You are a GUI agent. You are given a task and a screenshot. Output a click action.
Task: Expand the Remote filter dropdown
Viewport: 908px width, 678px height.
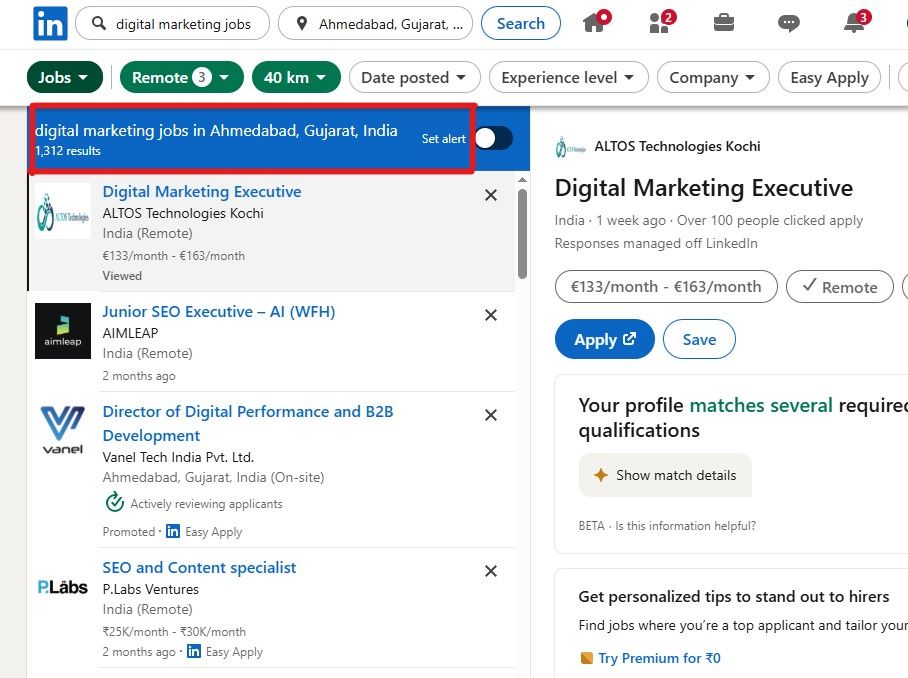pos(182,77)
